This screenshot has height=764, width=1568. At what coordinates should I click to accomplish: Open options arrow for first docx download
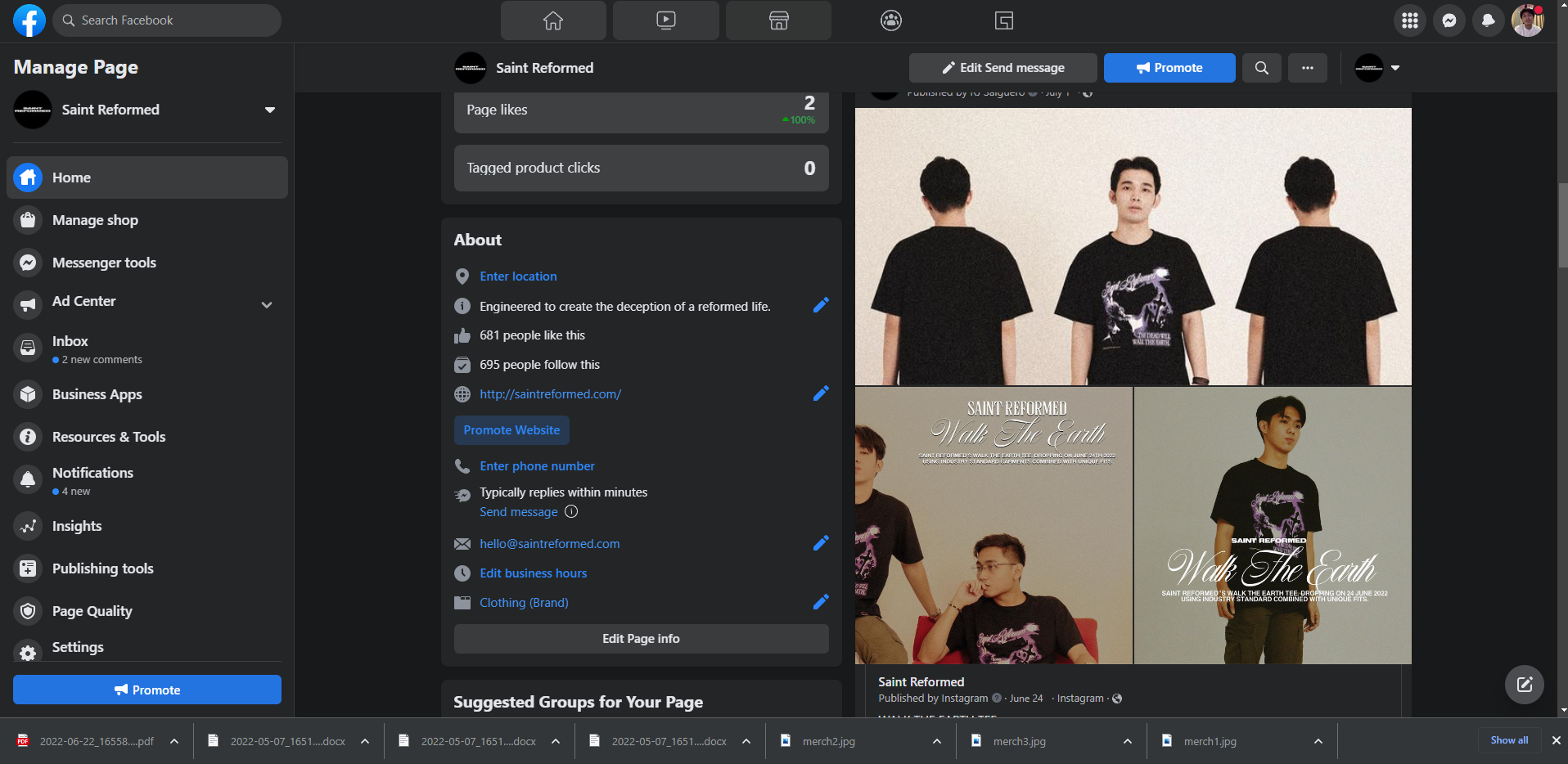pos(365,741)
